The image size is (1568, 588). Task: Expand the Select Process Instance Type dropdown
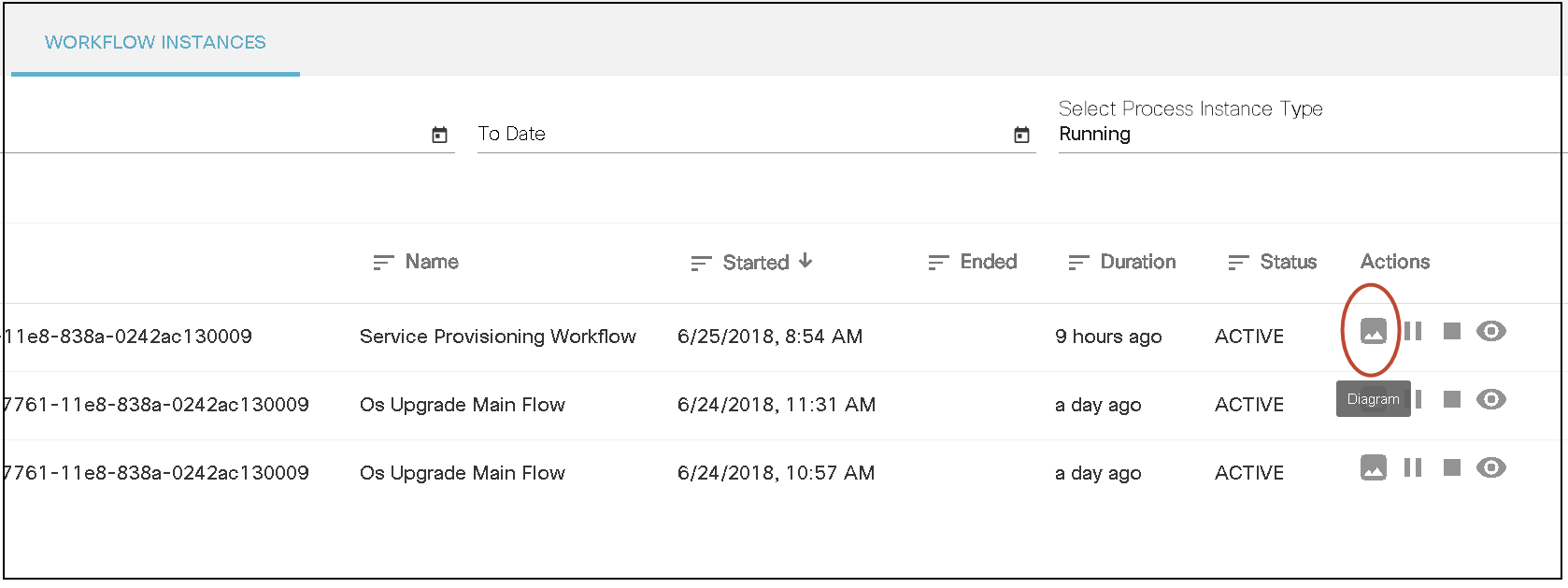click(x=1308, y=135)
